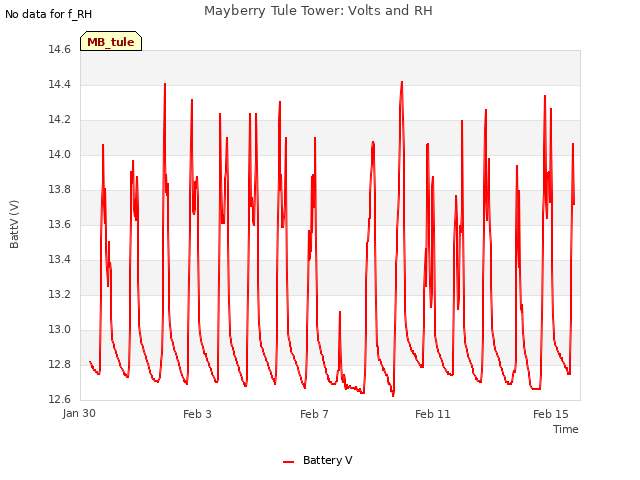Click the Feb 3 x-axis tick label
This screenshot has width=640, height=480.
point(197,414)
